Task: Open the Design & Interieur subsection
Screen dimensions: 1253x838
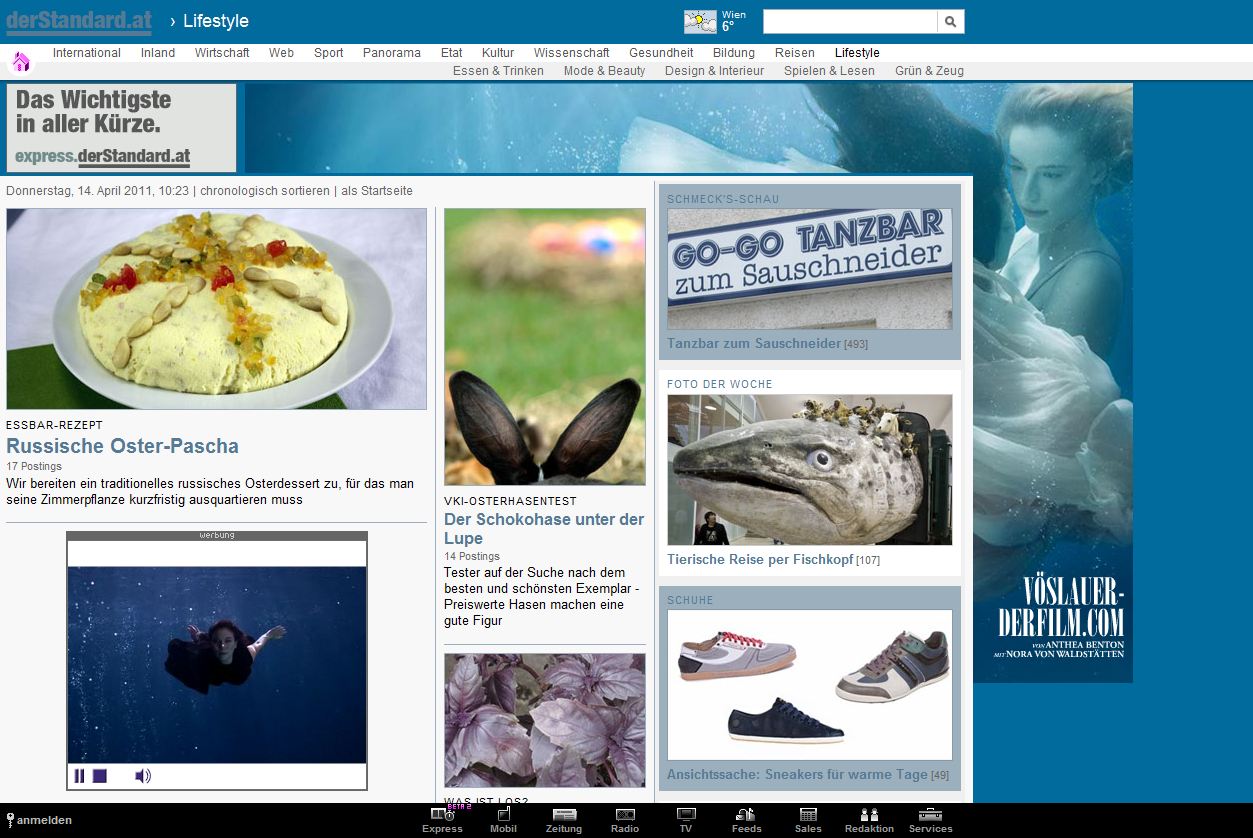Action: point(714,71)
